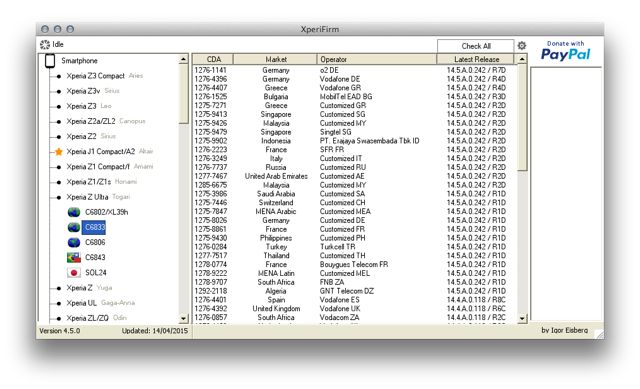Viewport: 640px width, 389px height.
Task: Sort by the CDA column header
Action: click(x=213, y=59)
